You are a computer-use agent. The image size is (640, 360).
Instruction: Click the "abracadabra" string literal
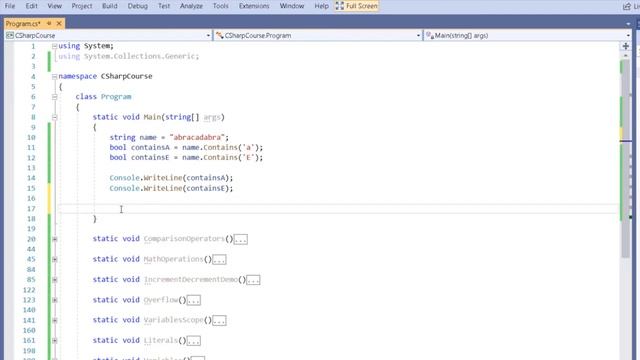pos(197,137)
